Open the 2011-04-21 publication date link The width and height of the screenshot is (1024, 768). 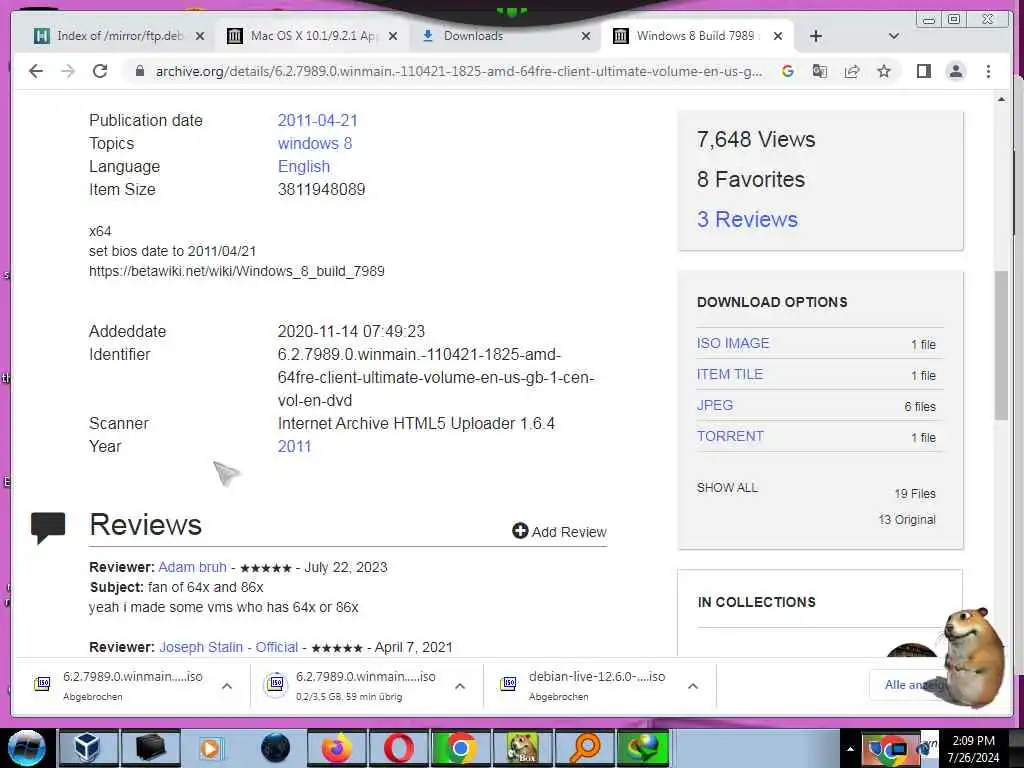coord(317,121)
